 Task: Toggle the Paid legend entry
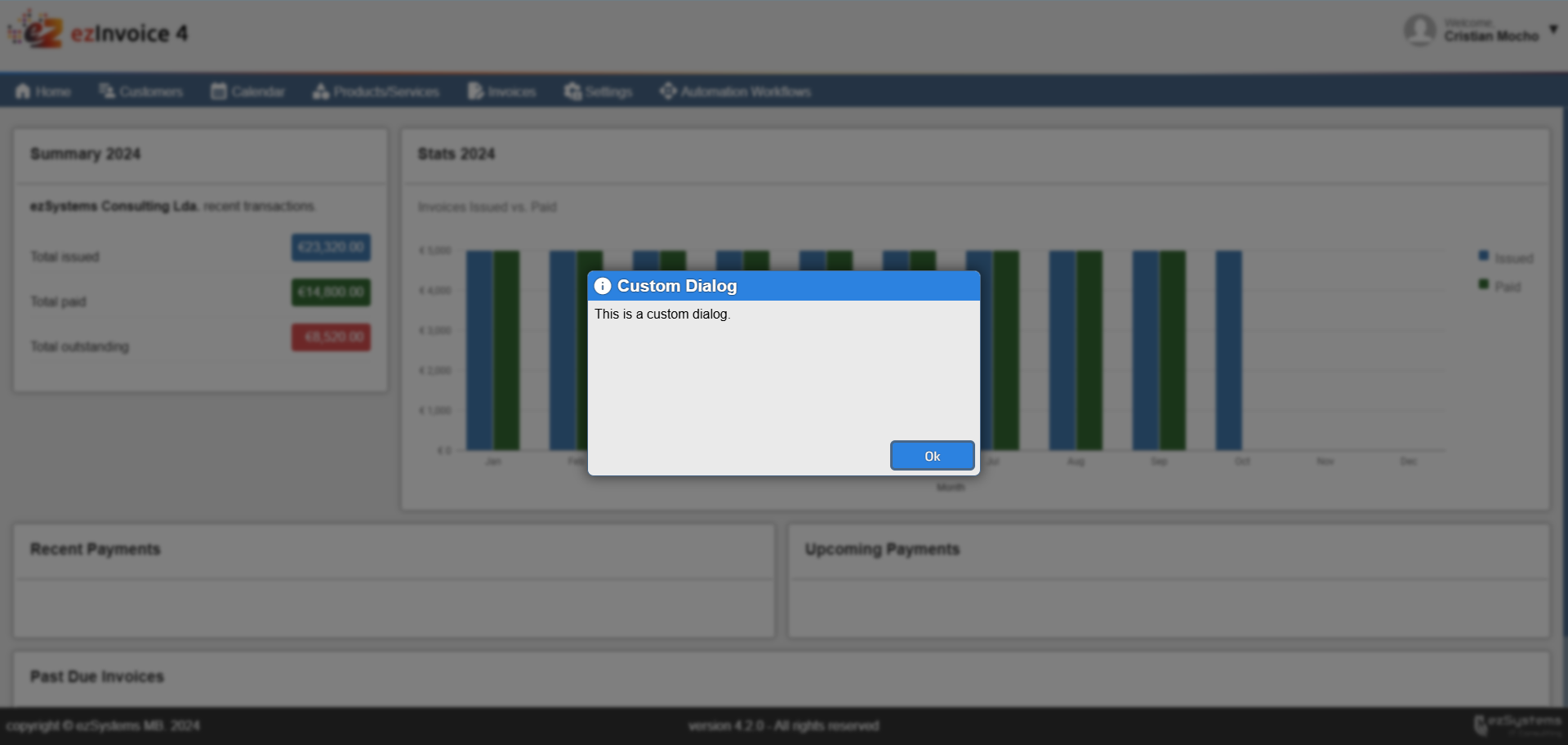coord(1500,286)
